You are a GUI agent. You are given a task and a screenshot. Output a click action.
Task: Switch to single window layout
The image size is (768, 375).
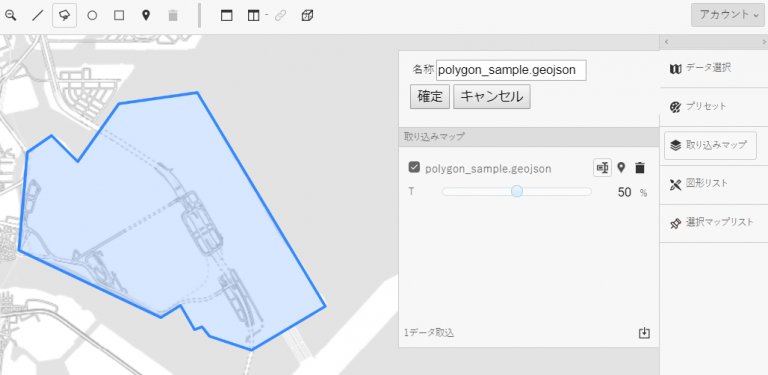pos(226,16)
